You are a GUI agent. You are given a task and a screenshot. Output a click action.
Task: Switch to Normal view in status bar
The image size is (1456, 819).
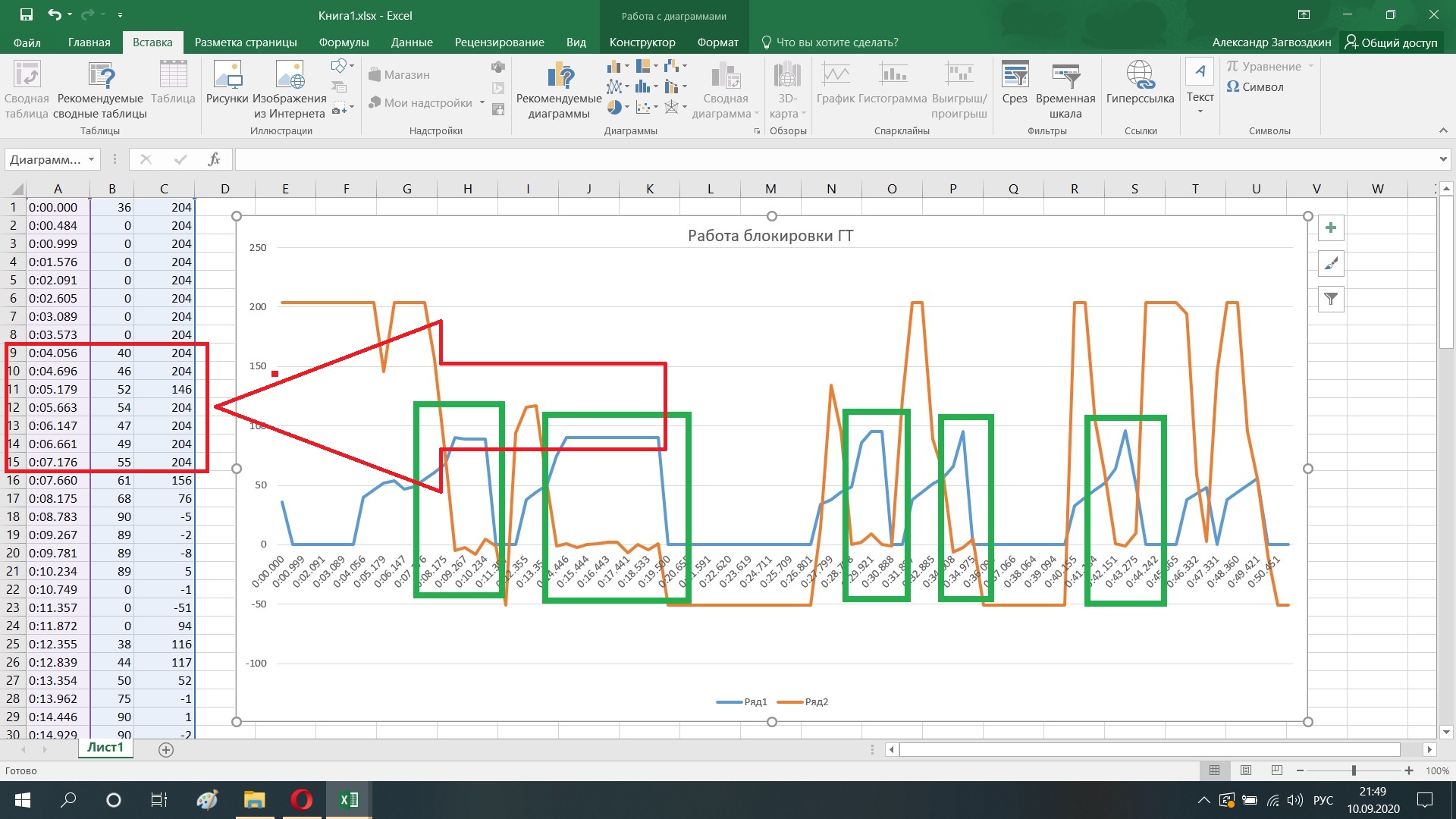1215,770
